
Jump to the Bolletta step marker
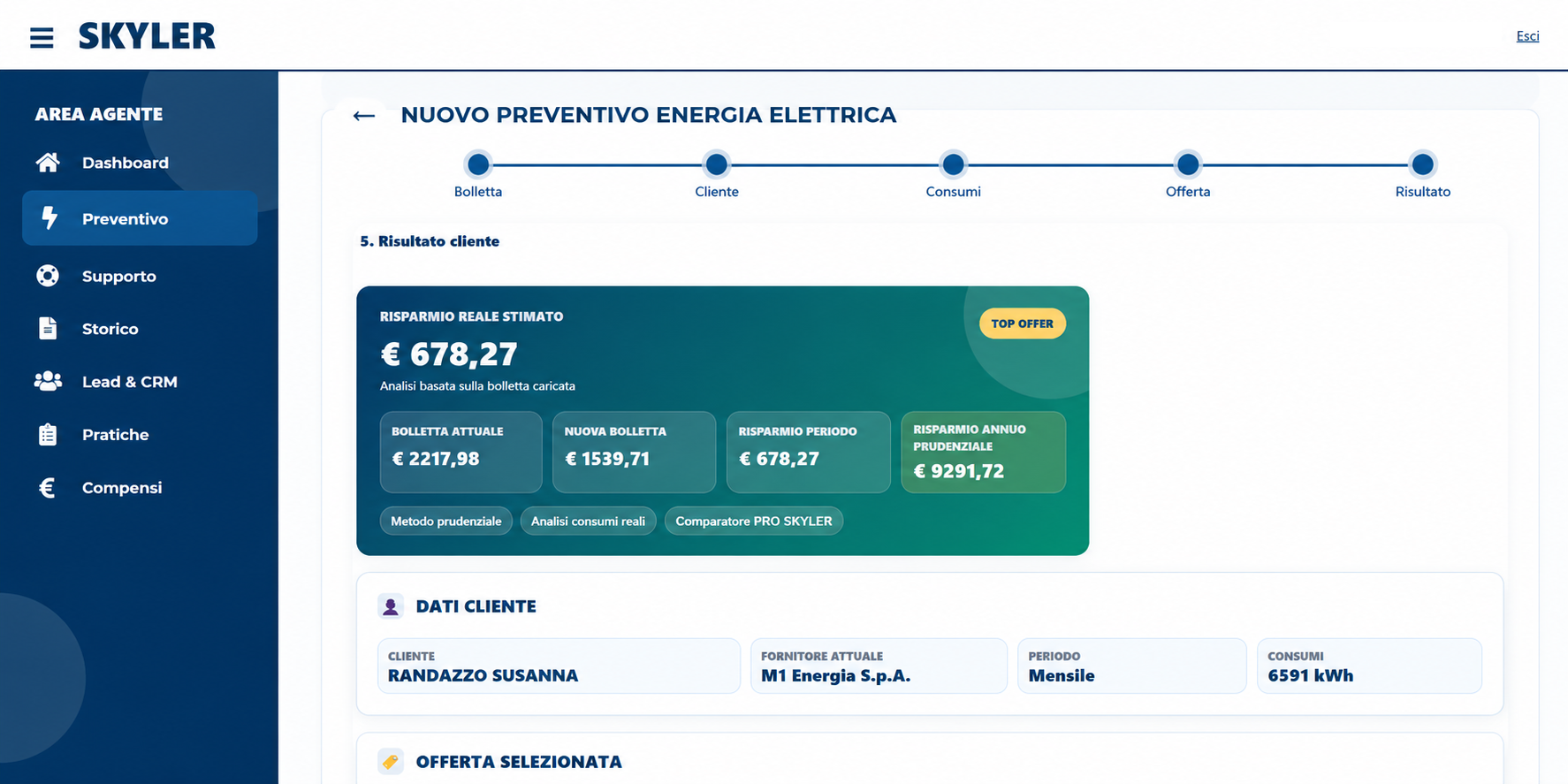tap(478, 164)
